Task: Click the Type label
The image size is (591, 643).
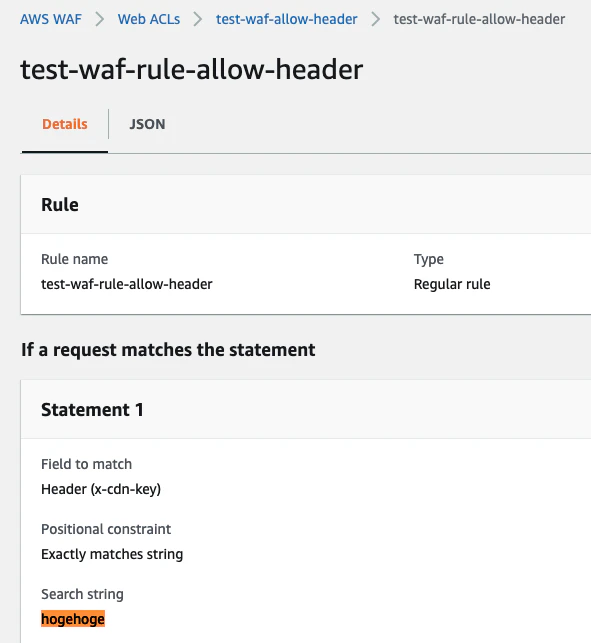Action: [429, 260]
